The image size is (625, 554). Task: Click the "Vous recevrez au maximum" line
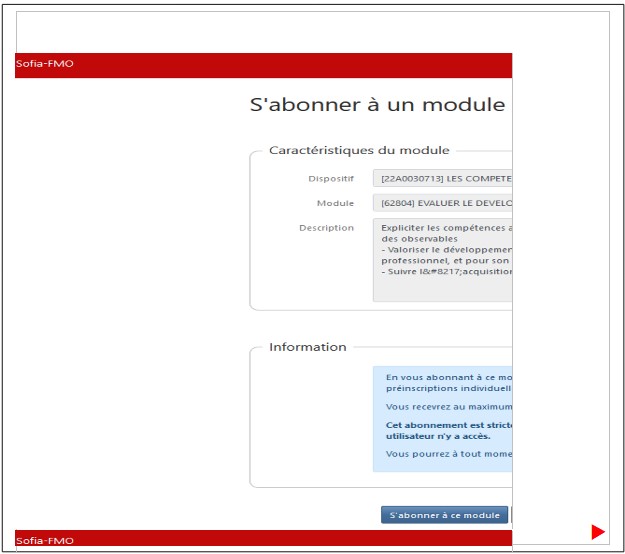448,407
